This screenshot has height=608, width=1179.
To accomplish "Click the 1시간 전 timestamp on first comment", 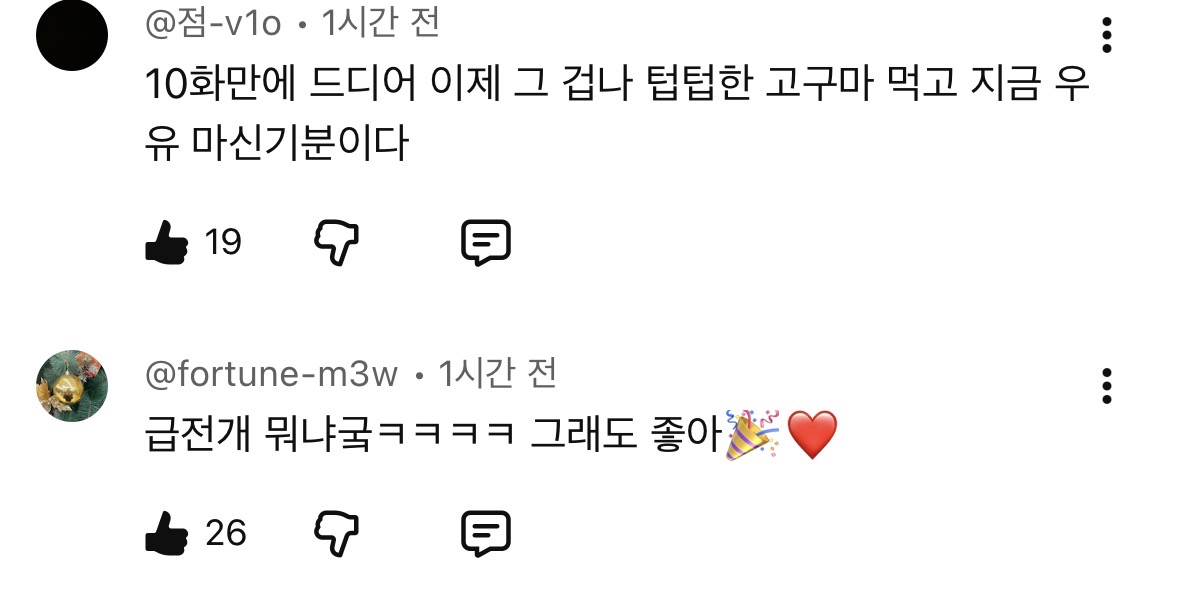I will (x=380, y=23).
